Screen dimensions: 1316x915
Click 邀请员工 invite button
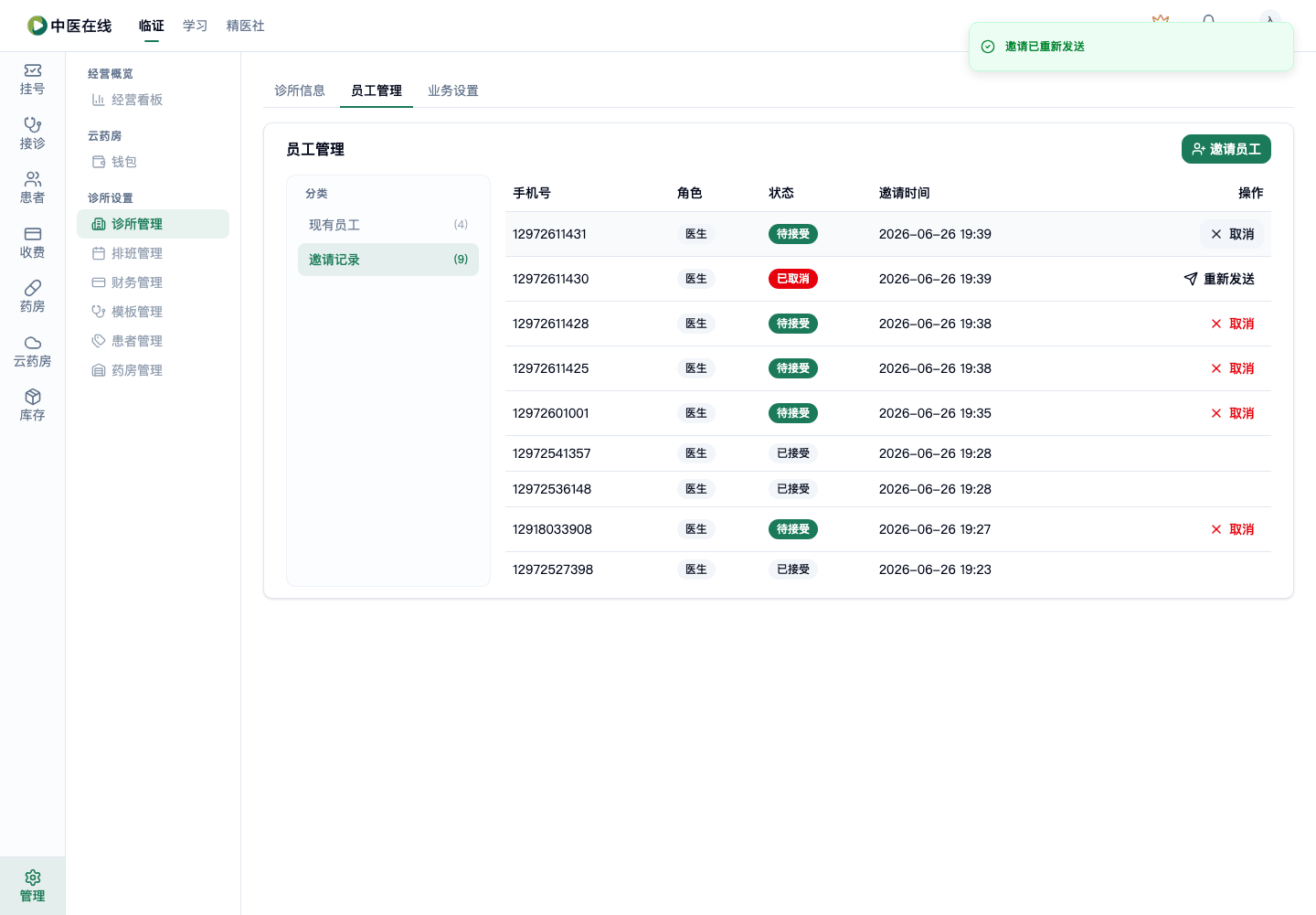pos(1226,149)
